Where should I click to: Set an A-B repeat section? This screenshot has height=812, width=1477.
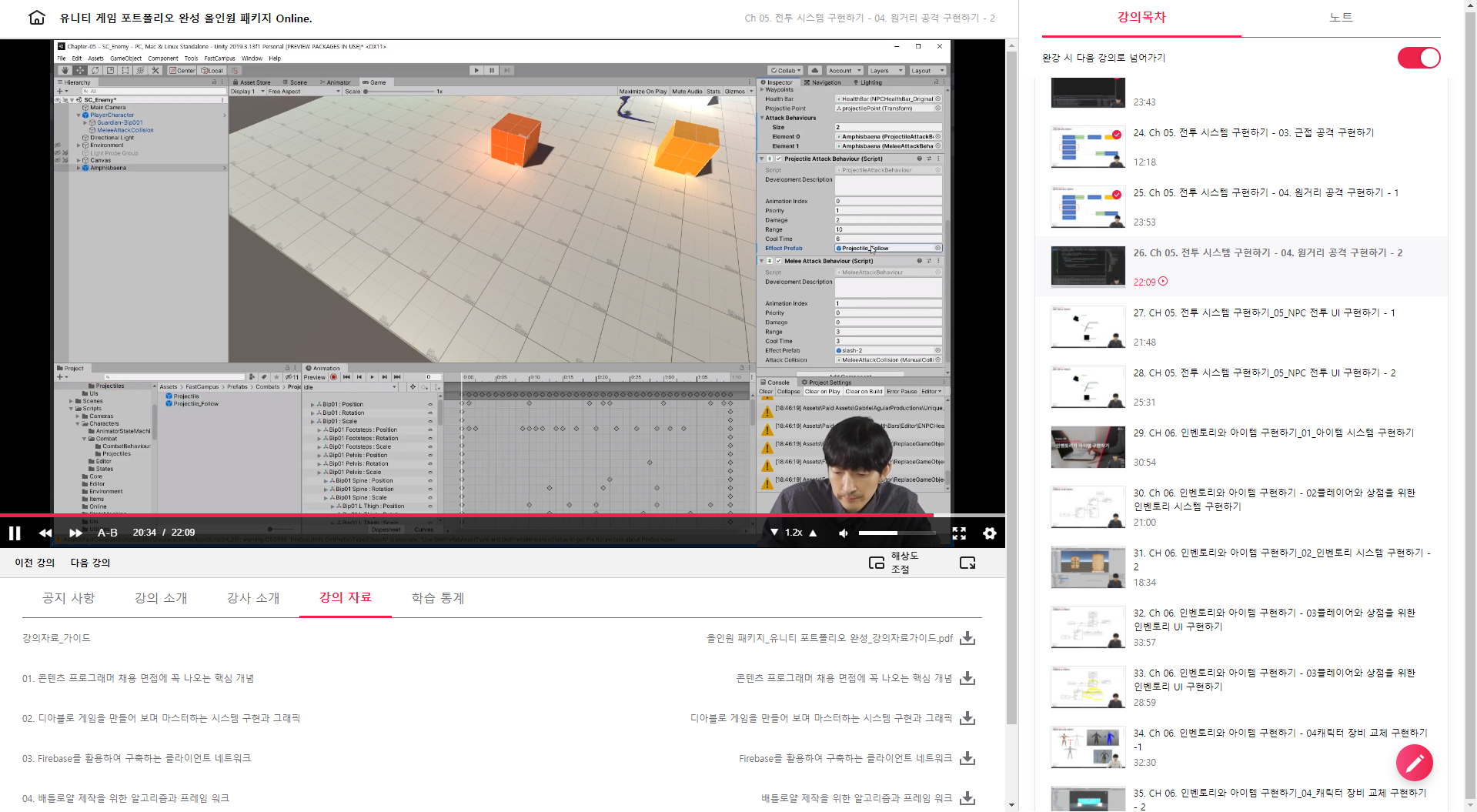pos(108,533)
